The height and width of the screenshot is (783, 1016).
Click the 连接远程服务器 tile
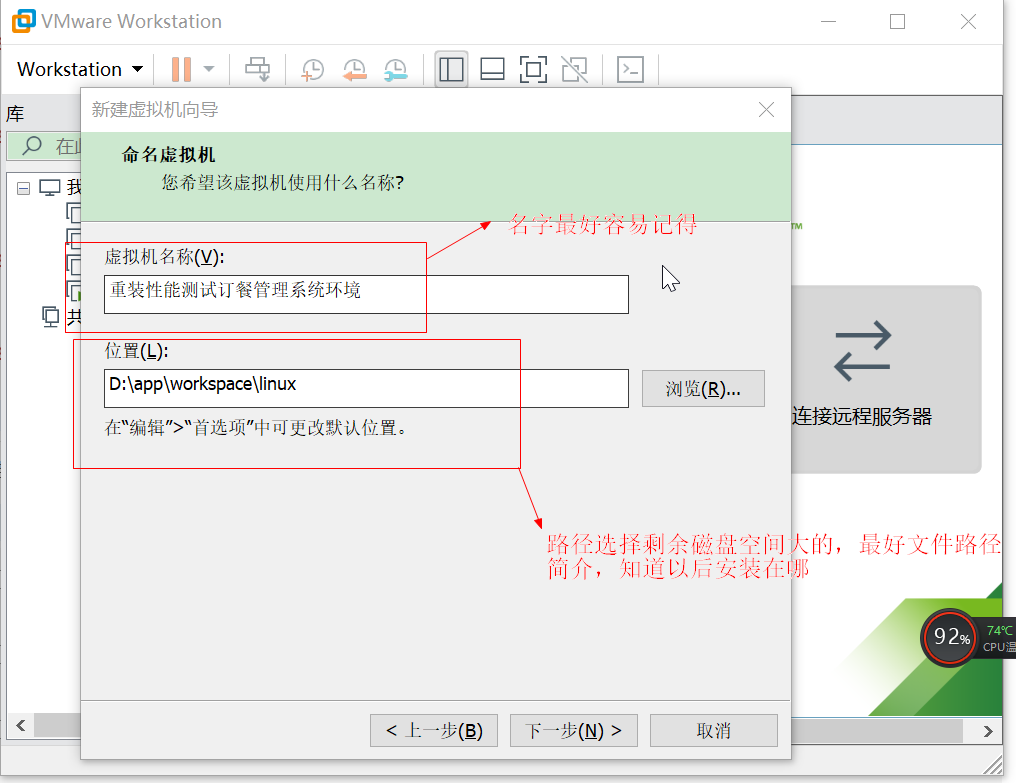(x=886, y=379)
